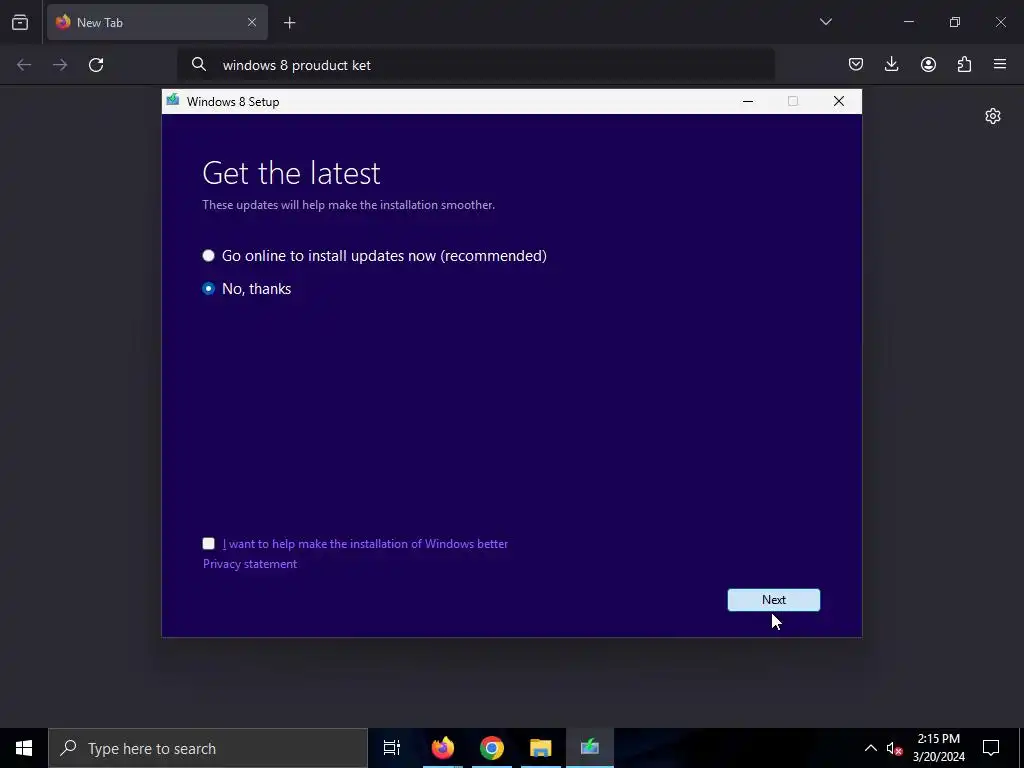
Task: Open Firefox View icon at tab strip
Action: [x=20, y=22]
